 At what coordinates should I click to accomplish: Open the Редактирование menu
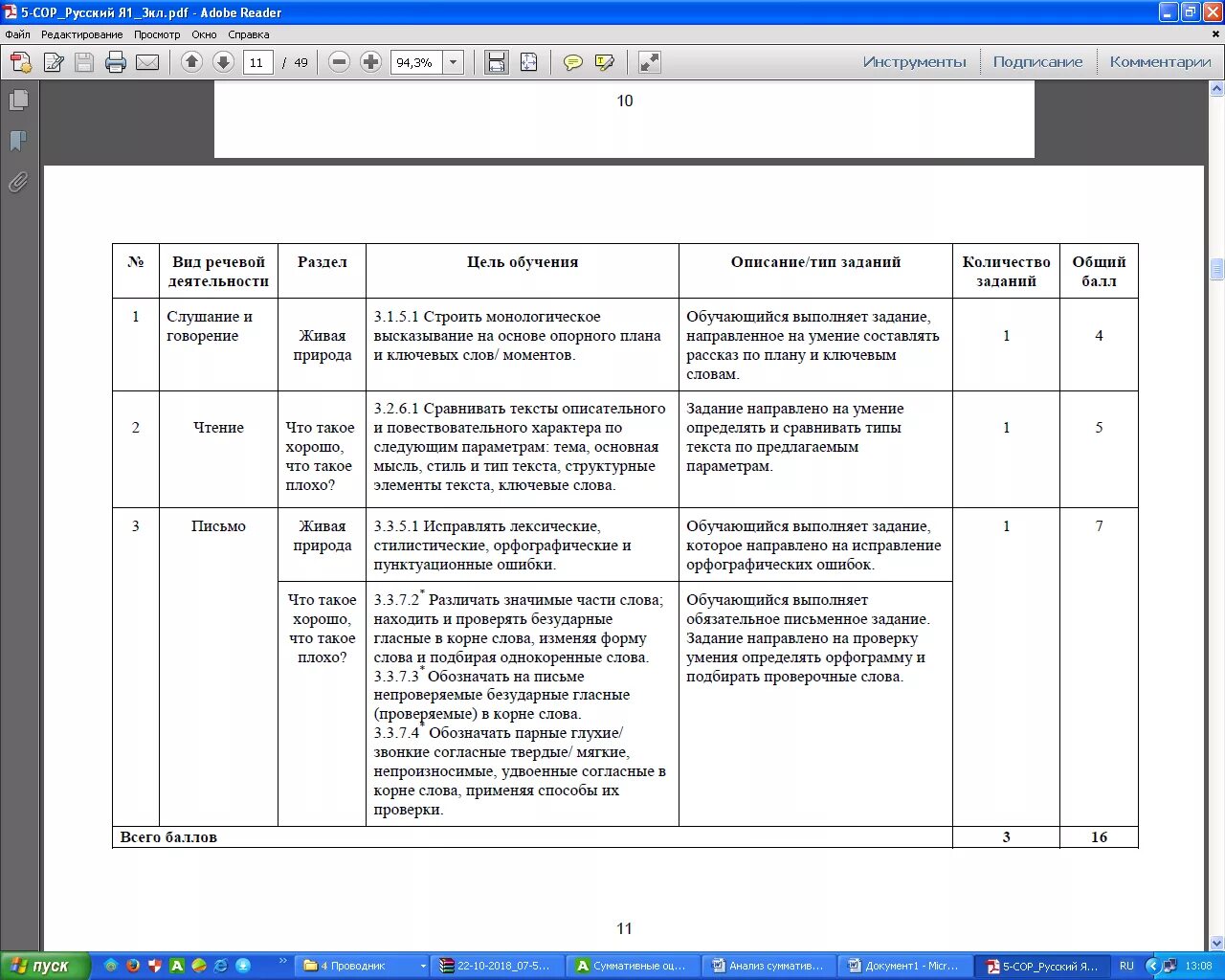(x=81, y=34)
